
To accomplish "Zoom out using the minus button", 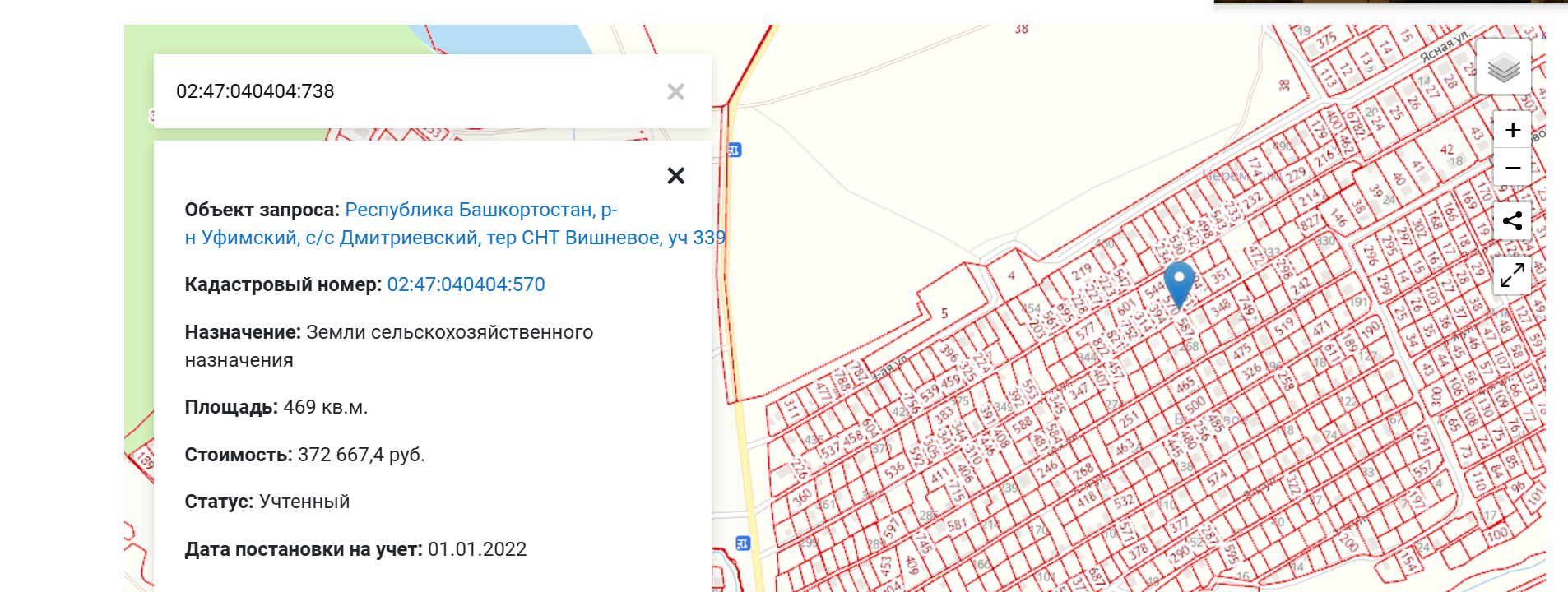I will (1512, 168).
